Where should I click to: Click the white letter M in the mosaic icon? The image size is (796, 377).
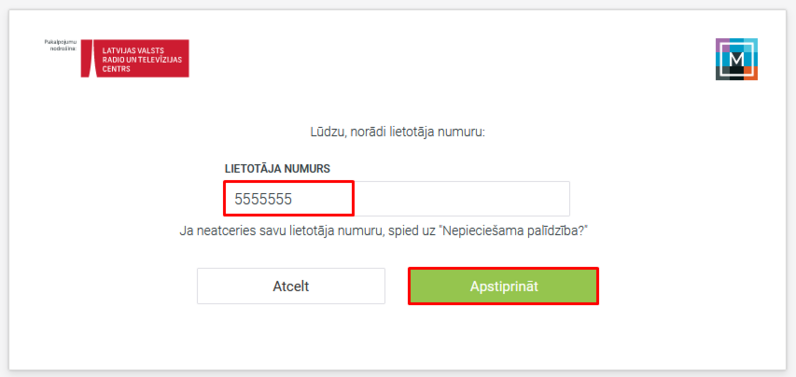737,59
